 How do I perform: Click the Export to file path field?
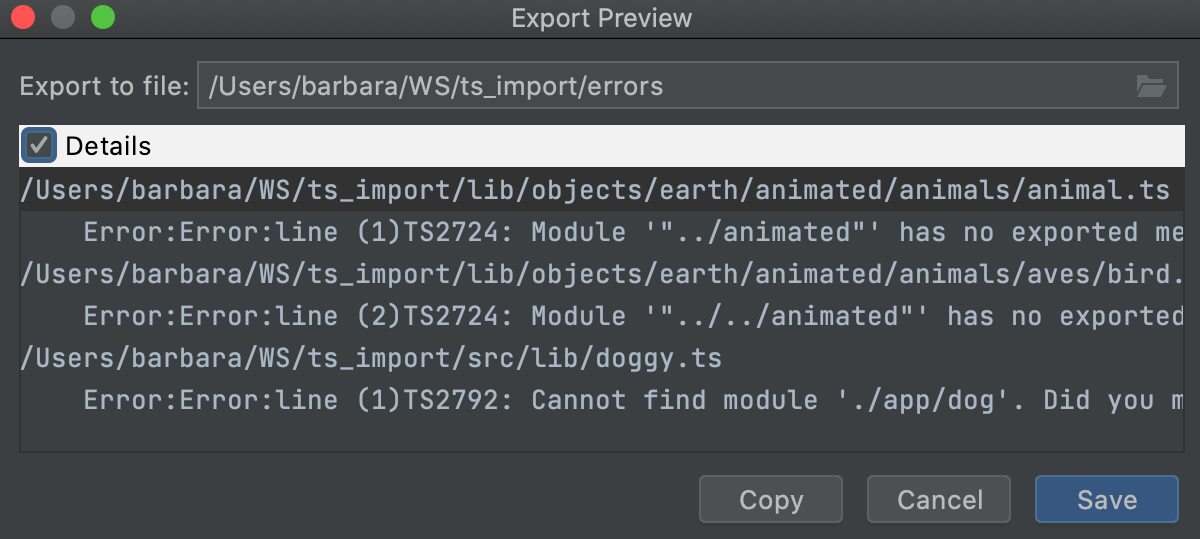click(x=660, y=87)
